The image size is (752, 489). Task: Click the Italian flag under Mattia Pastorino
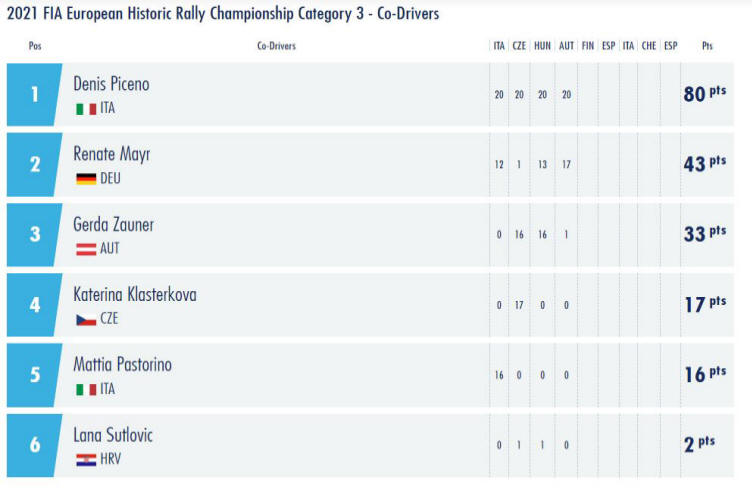[86, 389]
